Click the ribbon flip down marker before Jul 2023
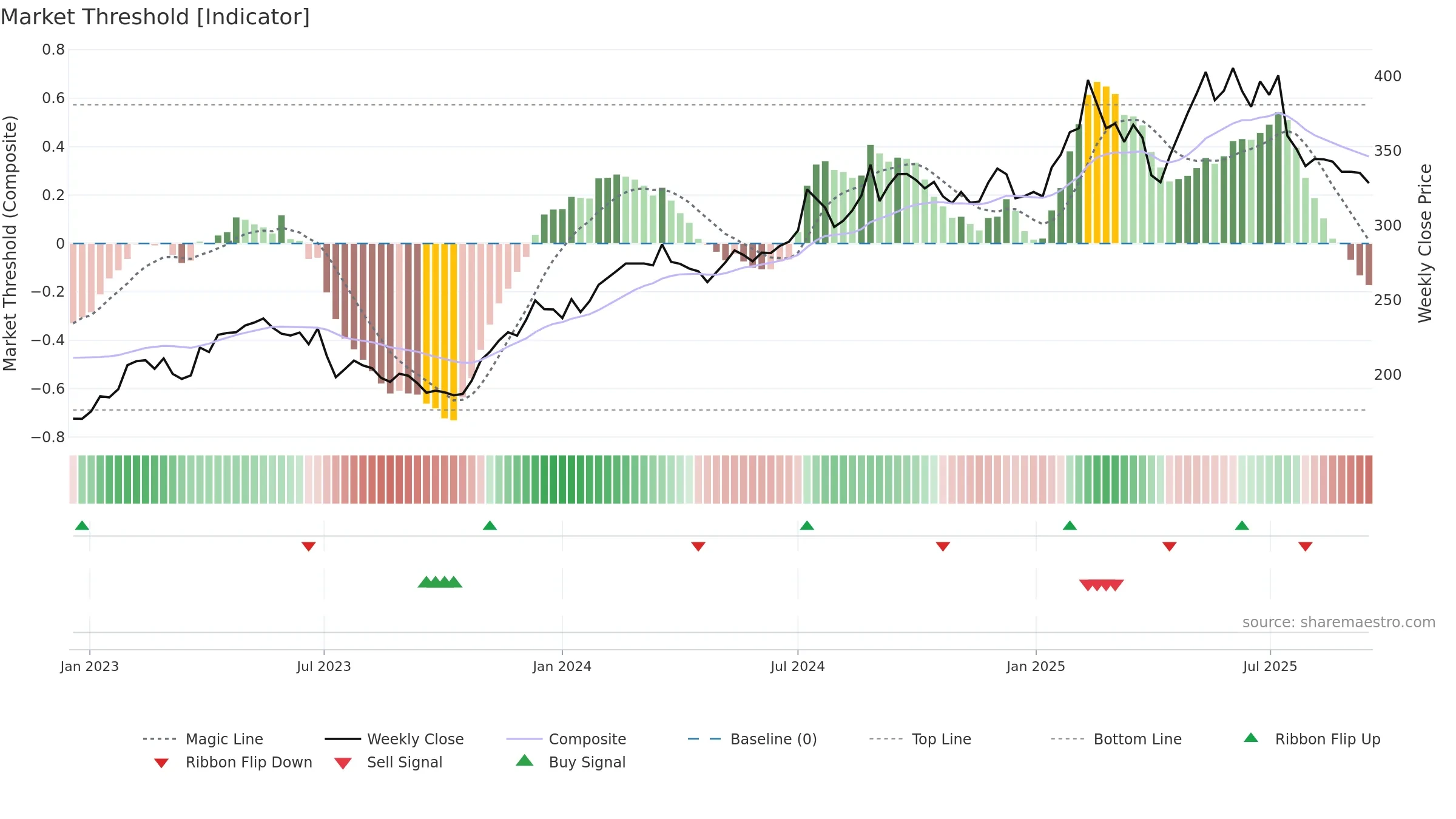 pos(308,547)
